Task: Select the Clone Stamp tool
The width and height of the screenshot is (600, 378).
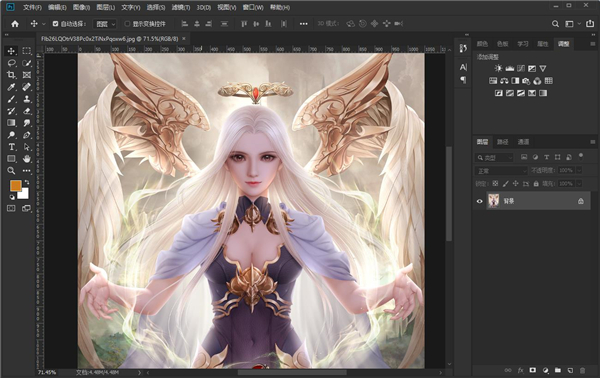Action: 26,99
